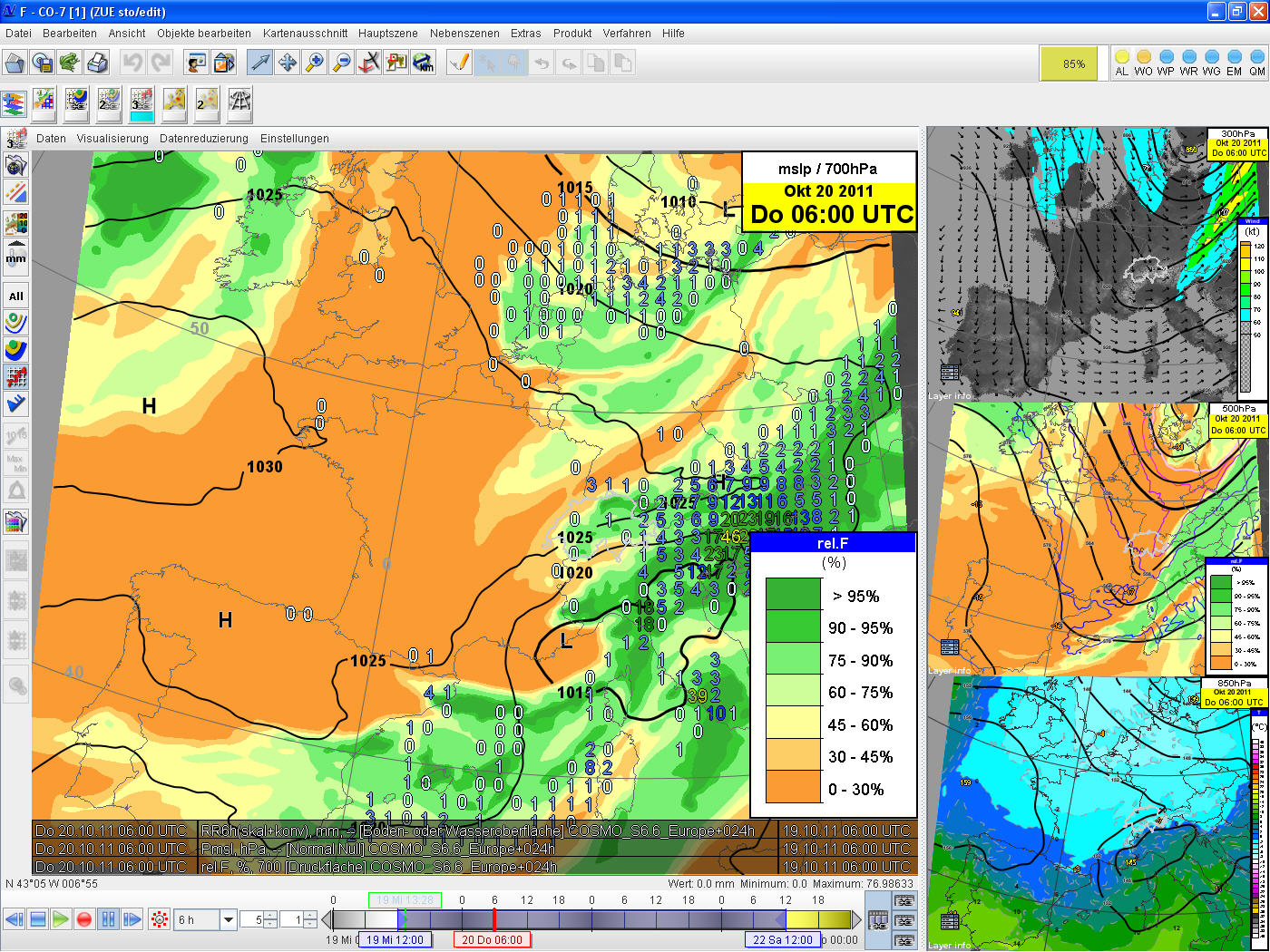The image size is (1270, 952).
Task: Click the globe grid projection icon
Action: 239,102
